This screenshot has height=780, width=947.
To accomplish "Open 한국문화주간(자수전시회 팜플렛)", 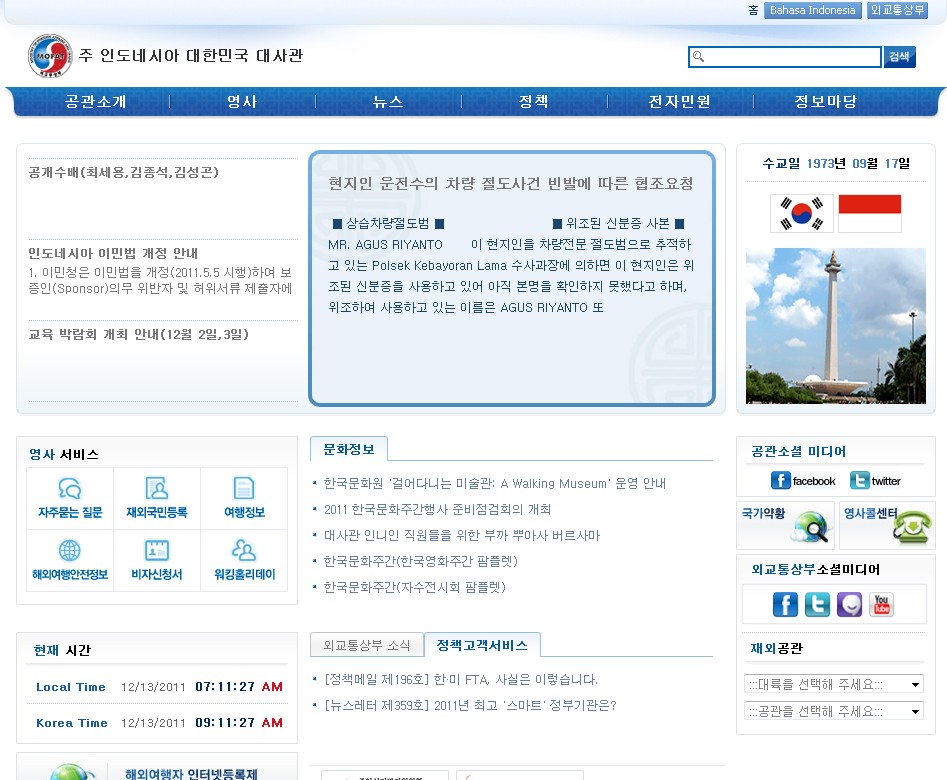I will 414,587.
